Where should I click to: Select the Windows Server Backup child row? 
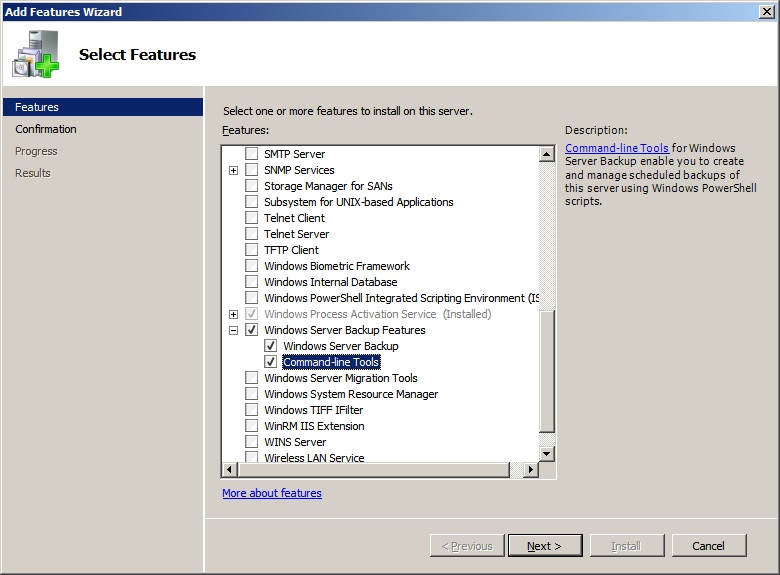click(x=341, y=346)
